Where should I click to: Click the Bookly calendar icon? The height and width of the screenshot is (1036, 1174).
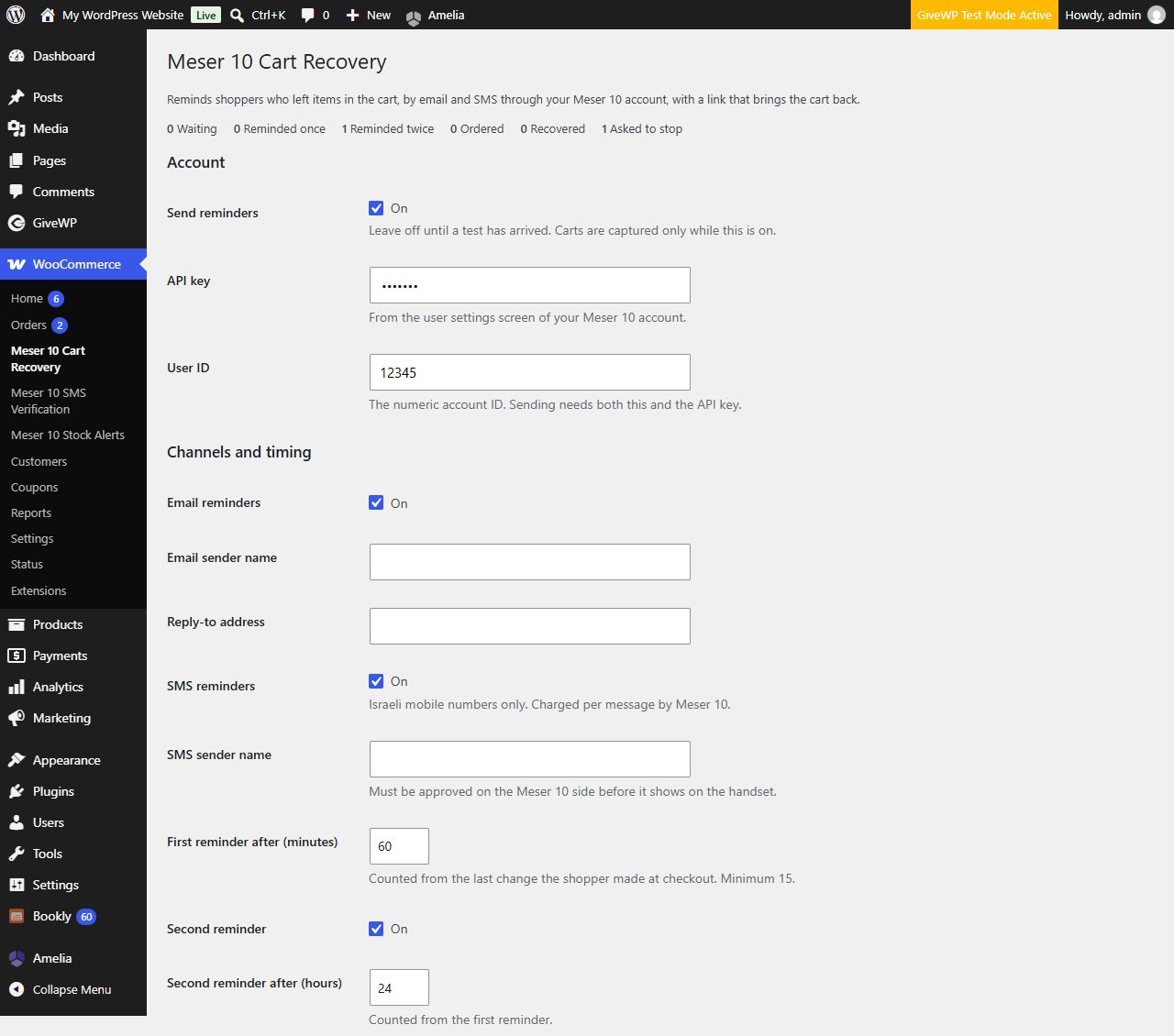point(17,916)
